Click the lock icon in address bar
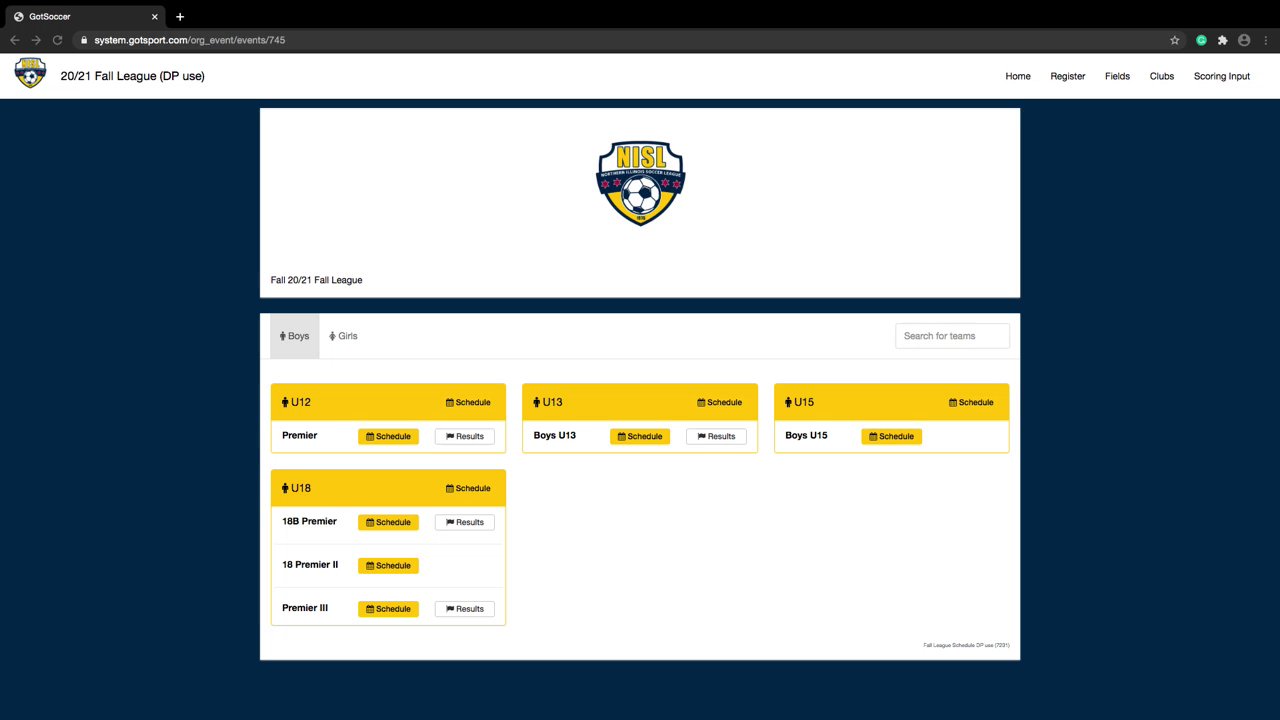The width and height of the screenshot is (1280, 720). click(84, 40)
